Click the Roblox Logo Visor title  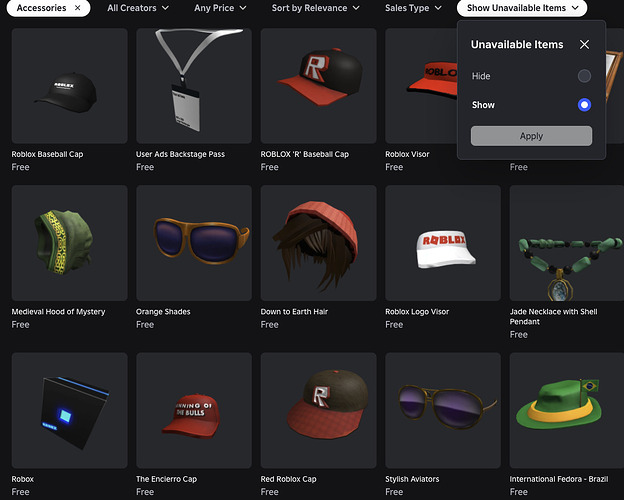[x=417, y=312]
